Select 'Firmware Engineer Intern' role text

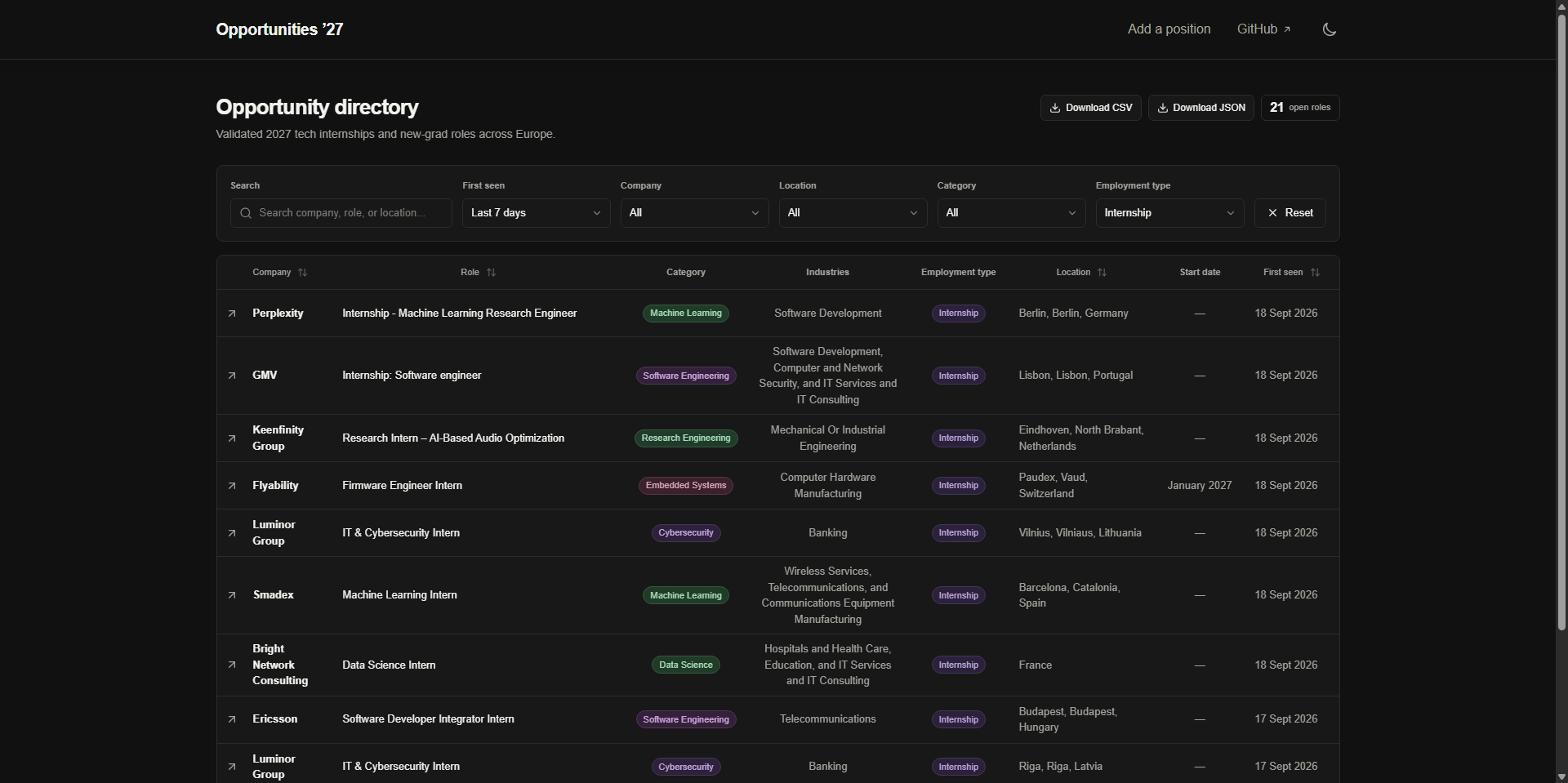[403, 486]
